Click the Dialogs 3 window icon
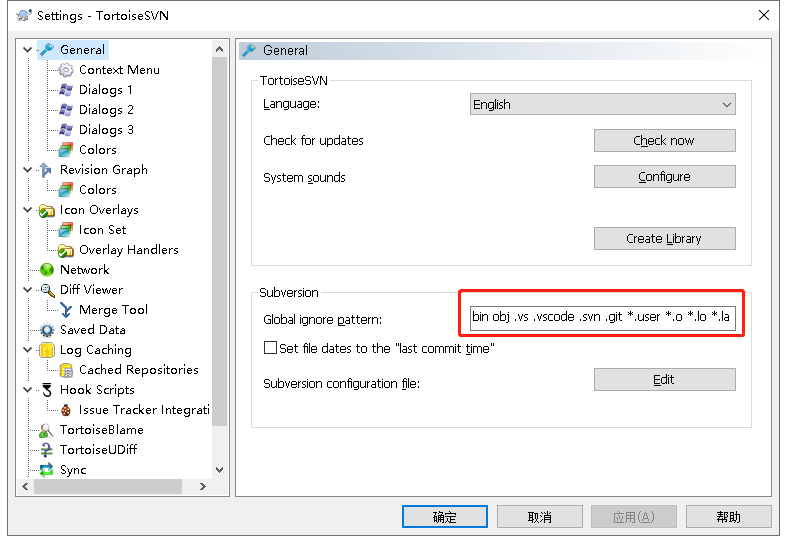Viewport: 787px width, 543px height. coord(66,130)
